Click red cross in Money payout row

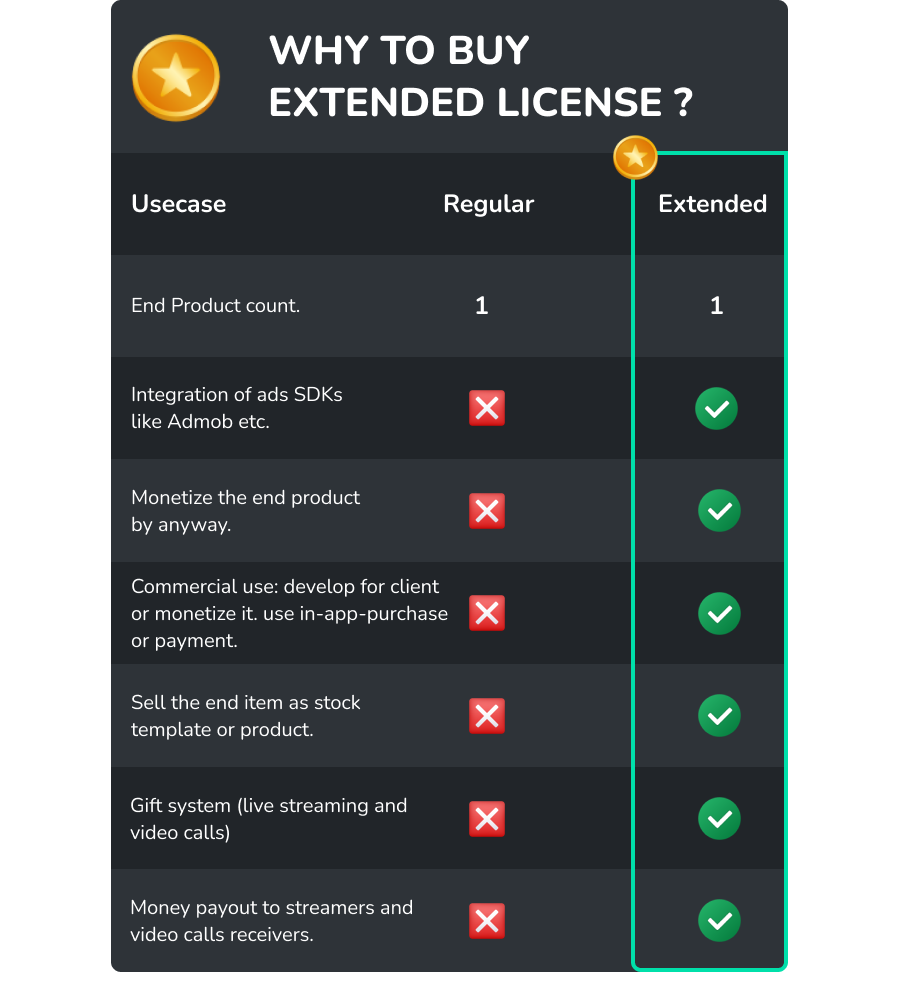487,921
